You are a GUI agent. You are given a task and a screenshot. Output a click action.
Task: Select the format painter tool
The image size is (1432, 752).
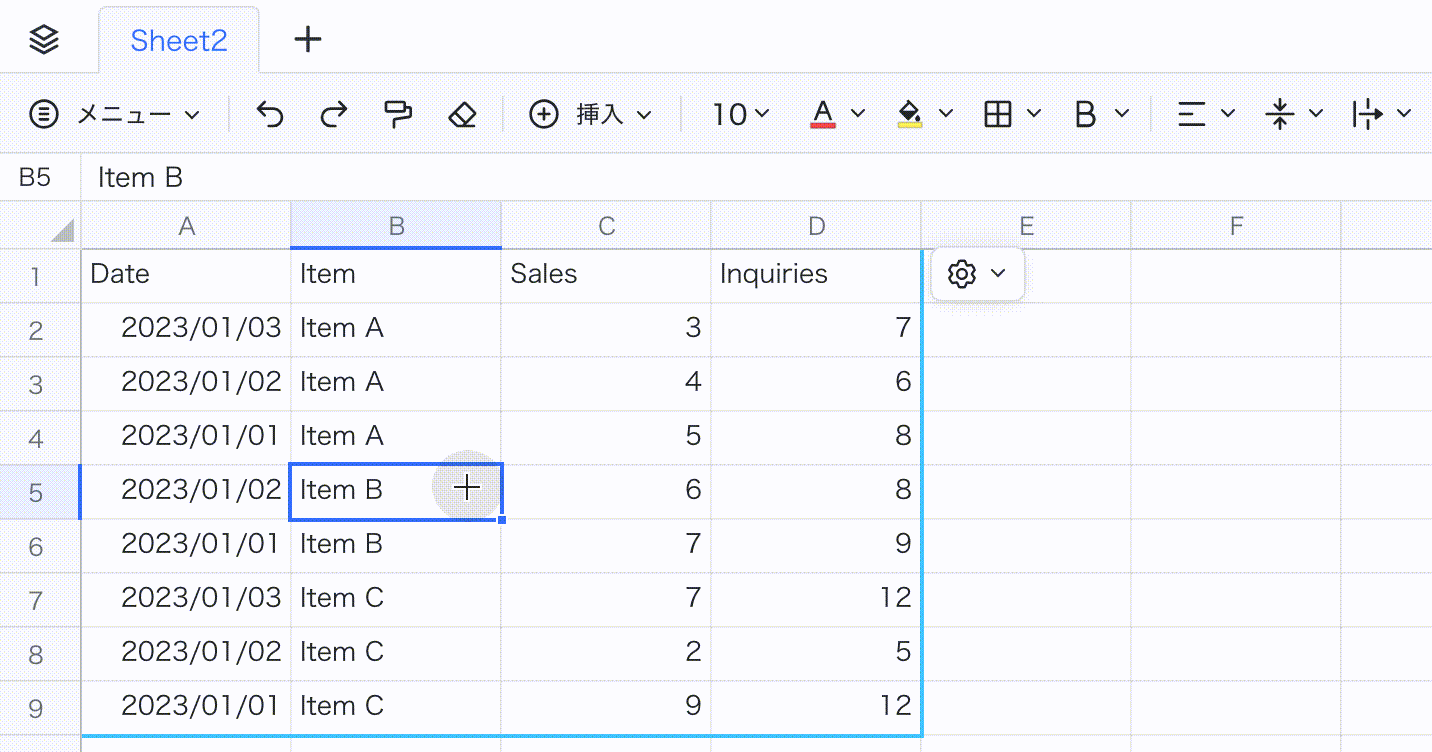398,114
